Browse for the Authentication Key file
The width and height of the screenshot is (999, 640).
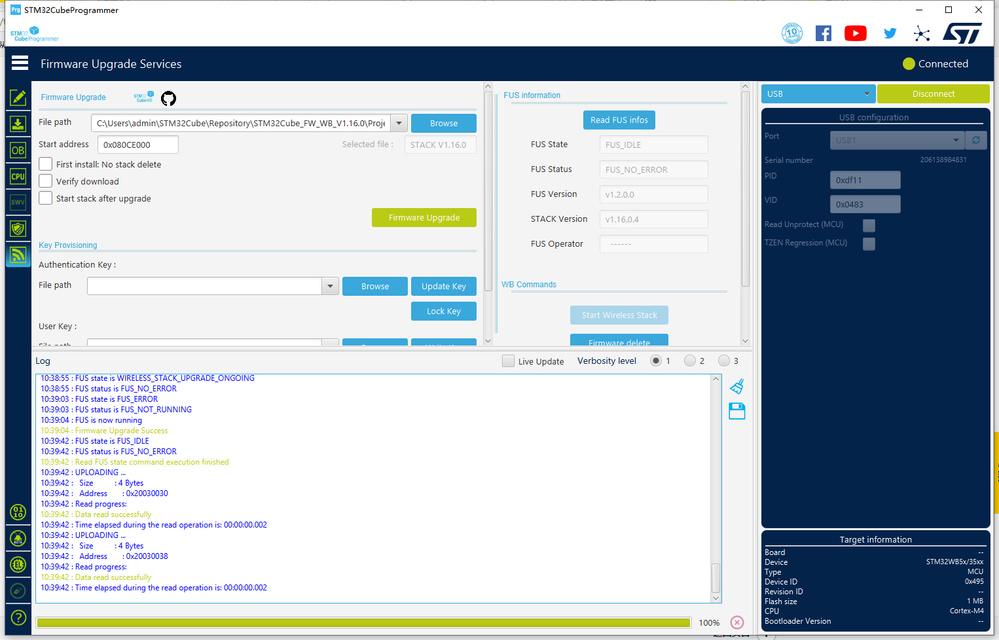click(375, 286)
